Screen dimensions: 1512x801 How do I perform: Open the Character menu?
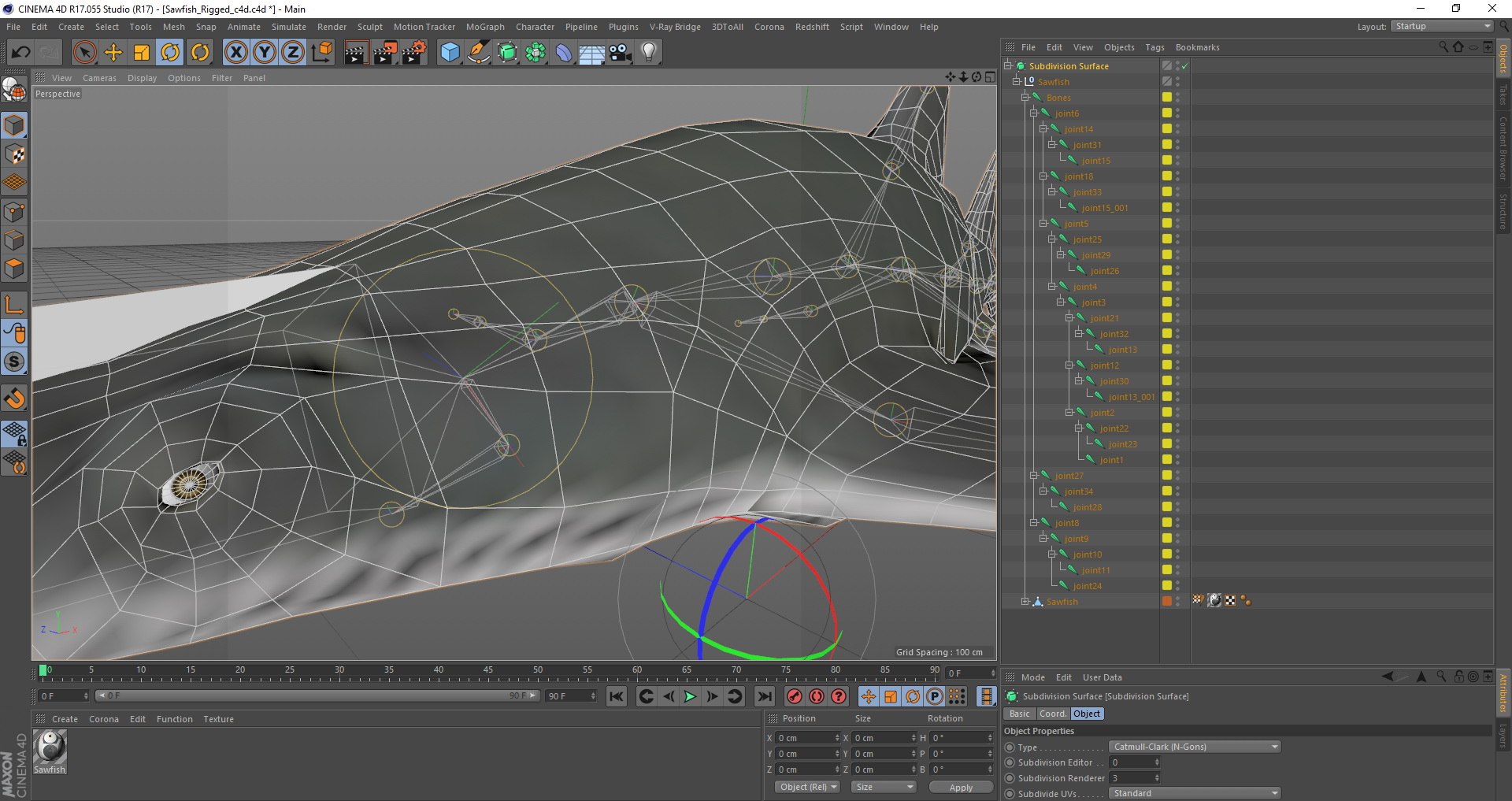535,27
